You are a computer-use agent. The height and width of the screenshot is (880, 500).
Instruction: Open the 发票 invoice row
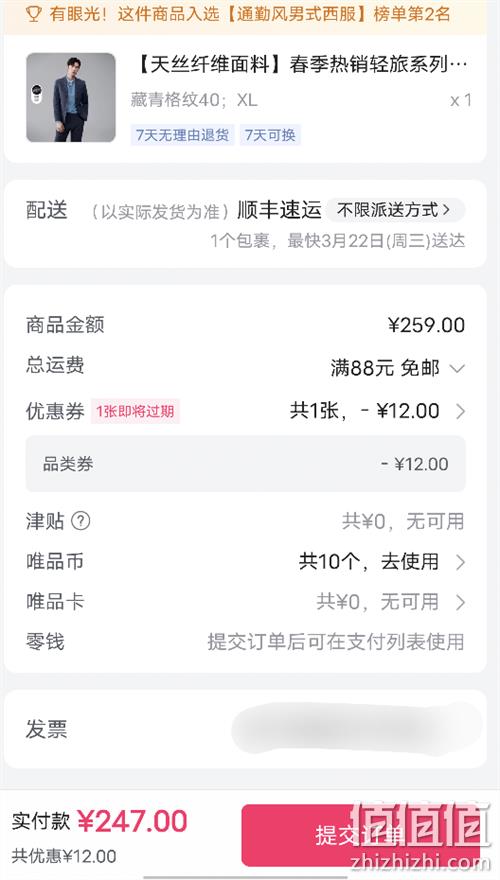pos(245,729)
